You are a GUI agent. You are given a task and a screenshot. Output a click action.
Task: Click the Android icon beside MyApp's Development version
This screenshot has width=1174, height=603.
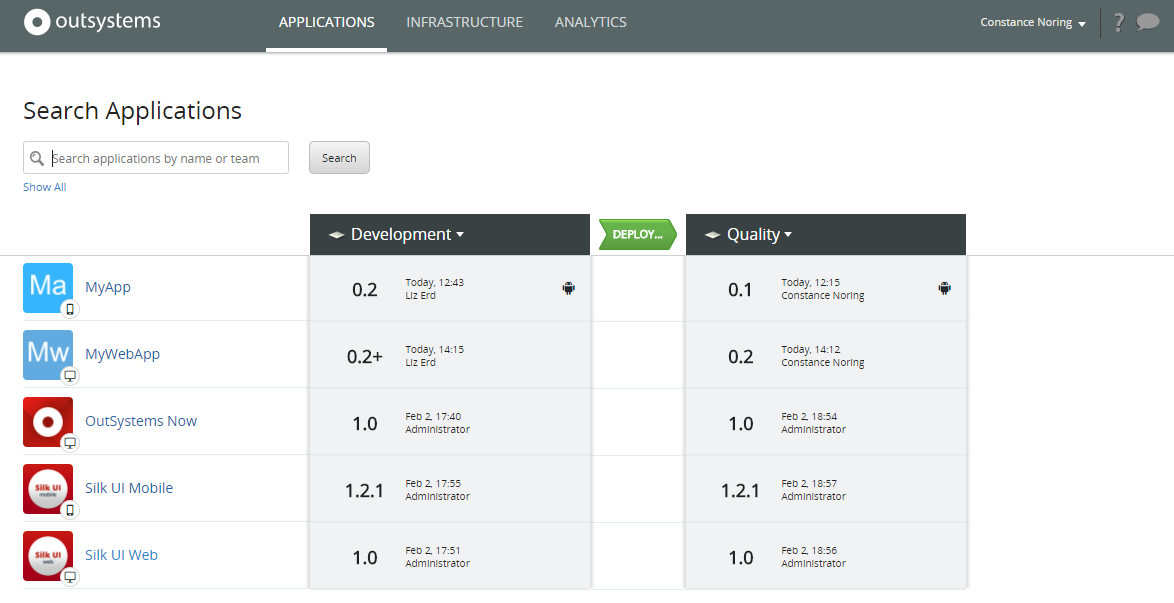(x=569, y=288)
